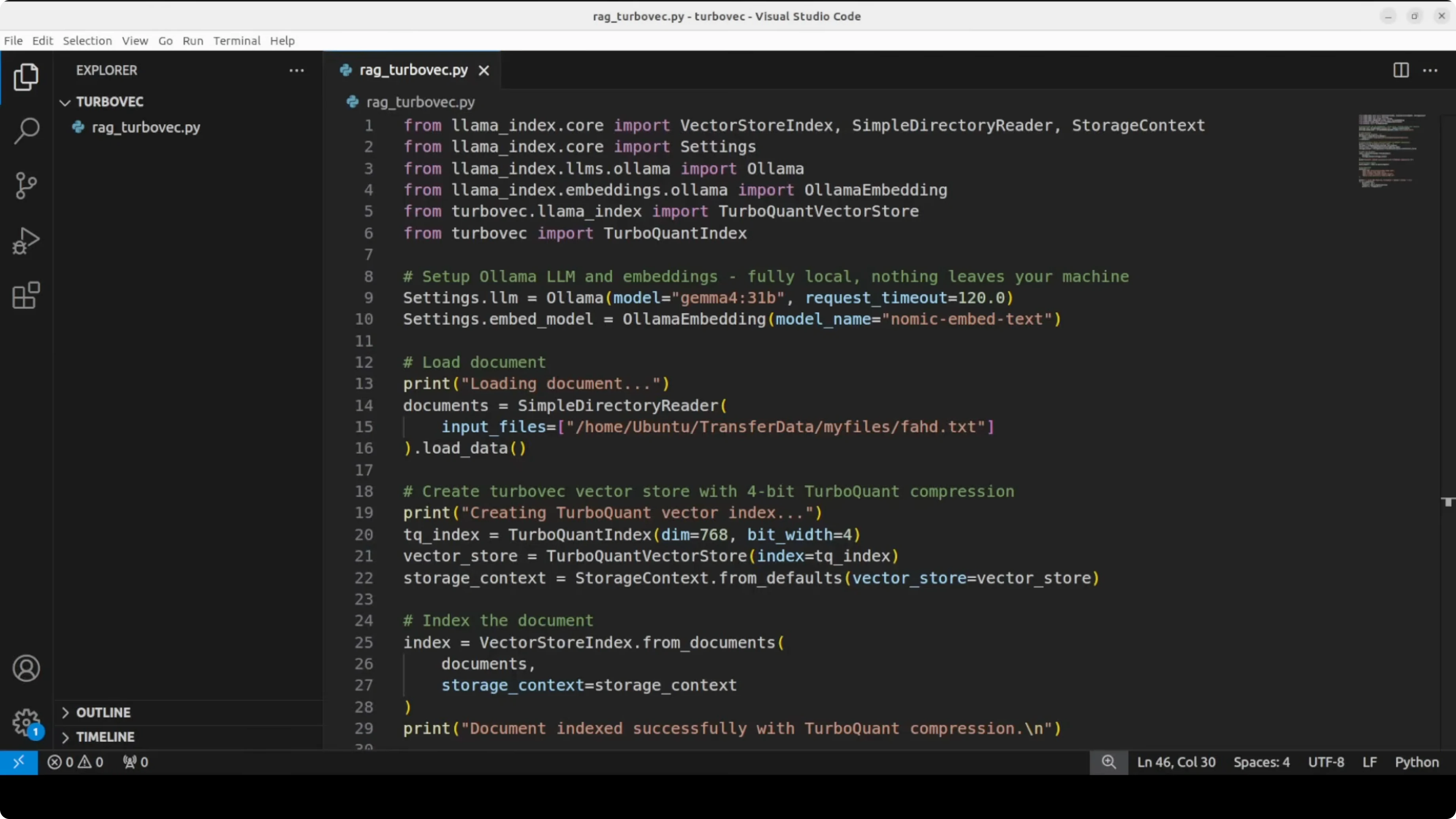This screenshot has width=1456, height=819.
Task: Open the Extensions view
Action: (x=25, y=294)
